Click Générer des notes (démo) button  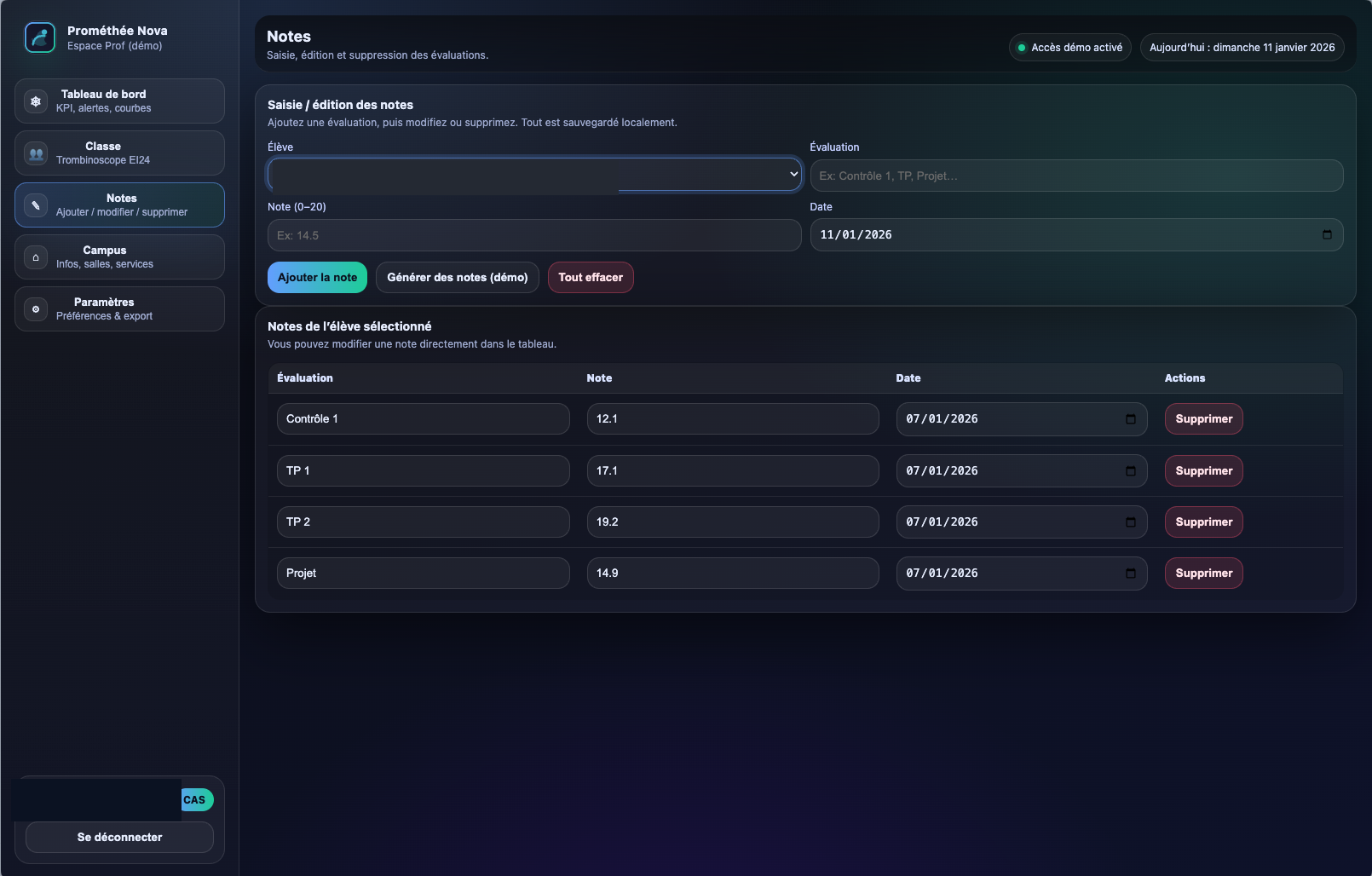click(458, 278)
